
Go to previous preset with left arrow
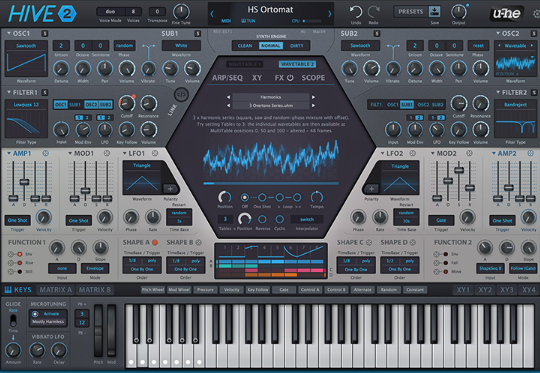pyautogui.click(x=212, y=14)
